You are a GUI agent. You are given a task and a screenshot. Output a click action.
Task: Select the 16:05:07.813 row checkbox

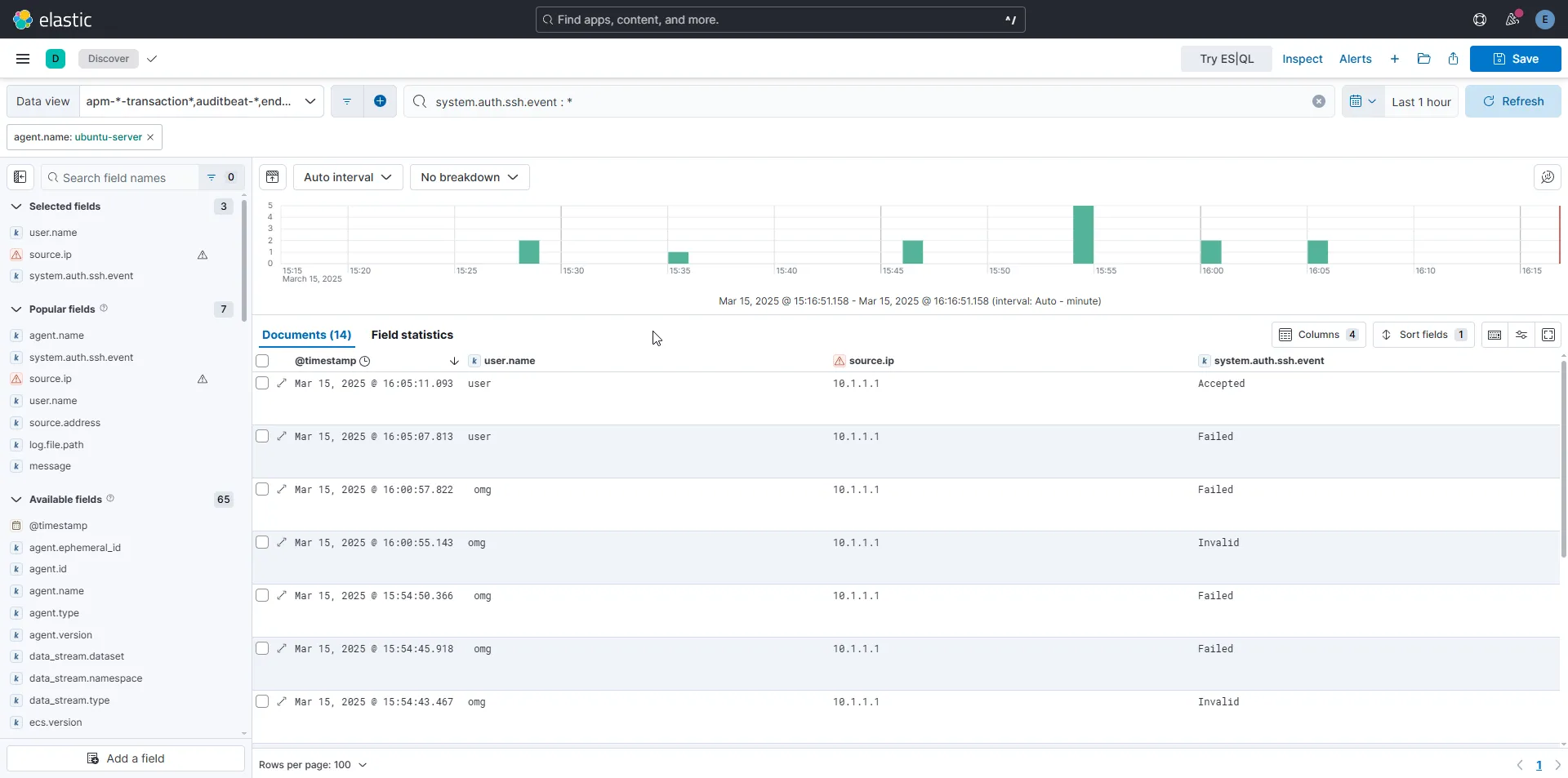point(262,437)
